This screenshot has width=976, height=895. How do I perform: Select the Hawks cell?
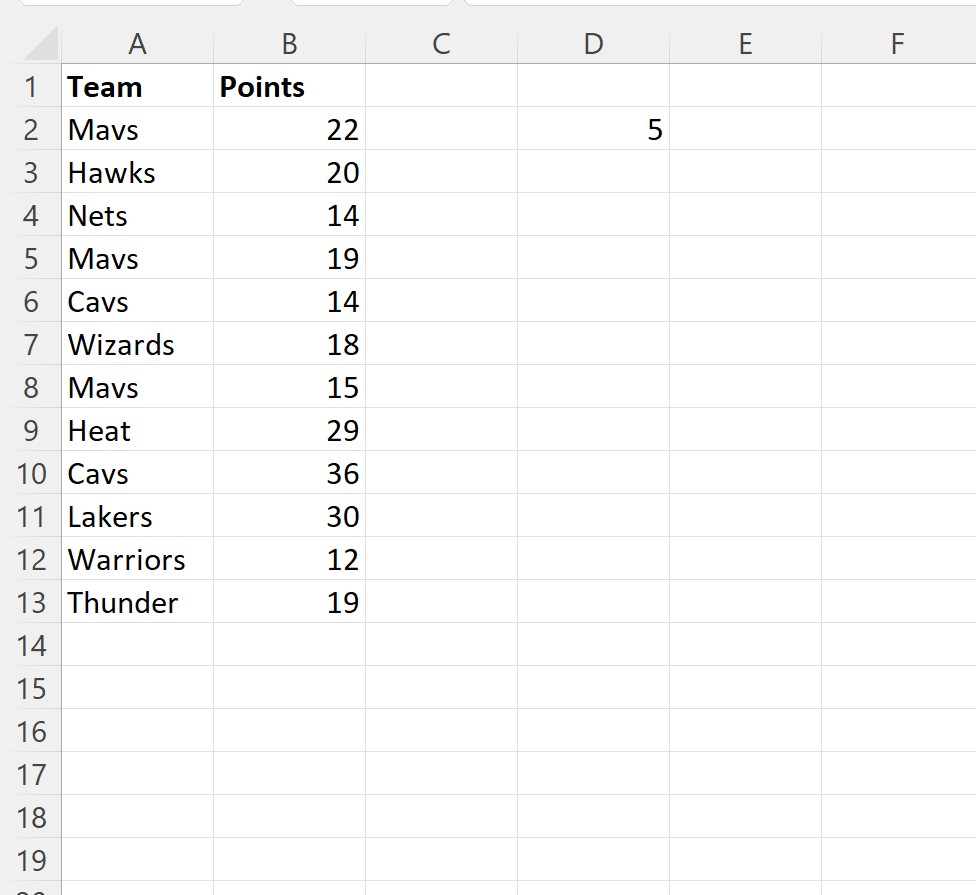coord(138,172)
